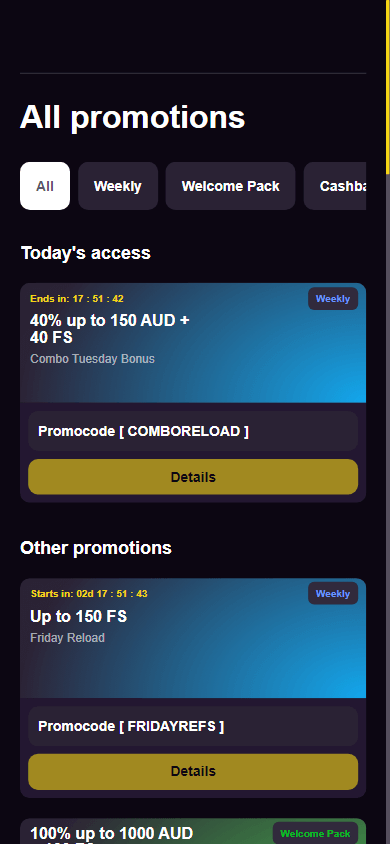Click the 'Starts in' countdown timer
The height and width of the screenshot is (844, 390).
(89, 594)
